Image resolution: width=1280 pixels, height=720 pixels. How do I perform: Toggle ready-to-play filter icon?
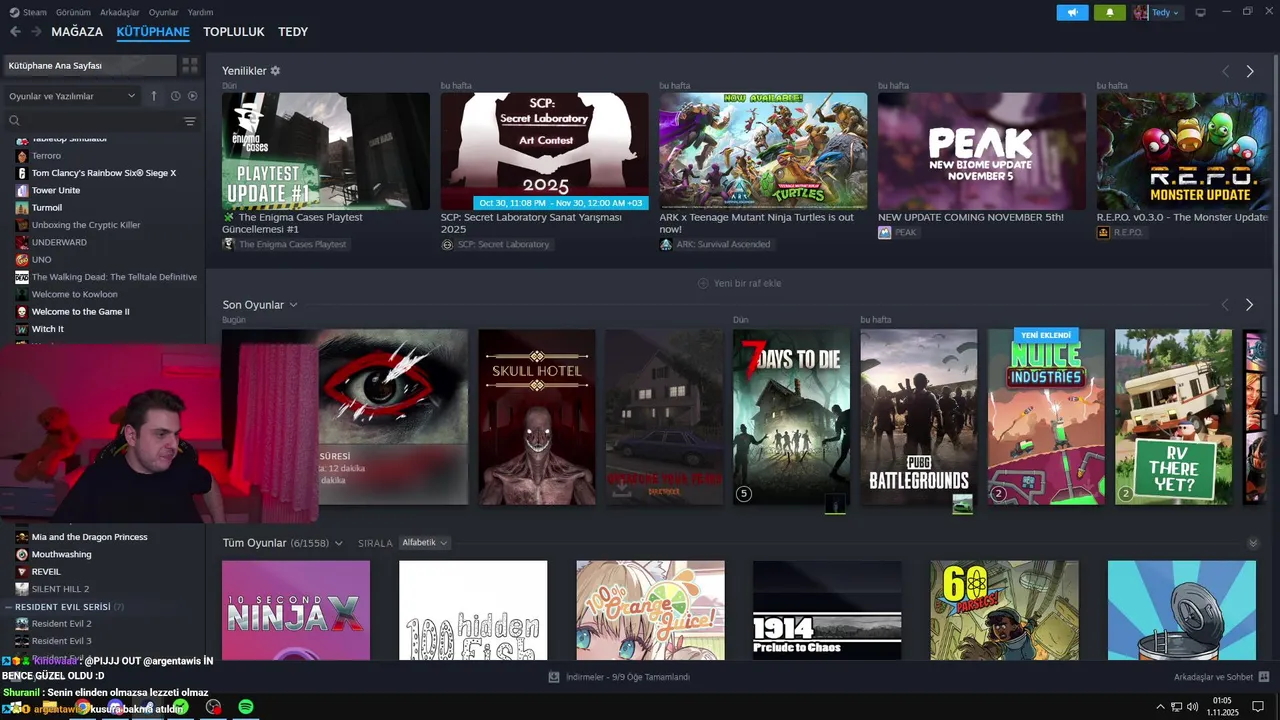(193, 96)
